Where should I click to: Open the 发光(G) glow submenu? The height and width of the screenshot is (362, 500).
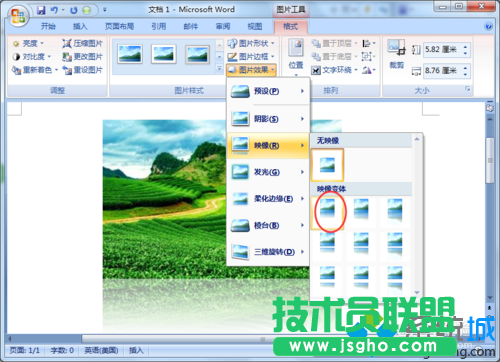(268, 172)
